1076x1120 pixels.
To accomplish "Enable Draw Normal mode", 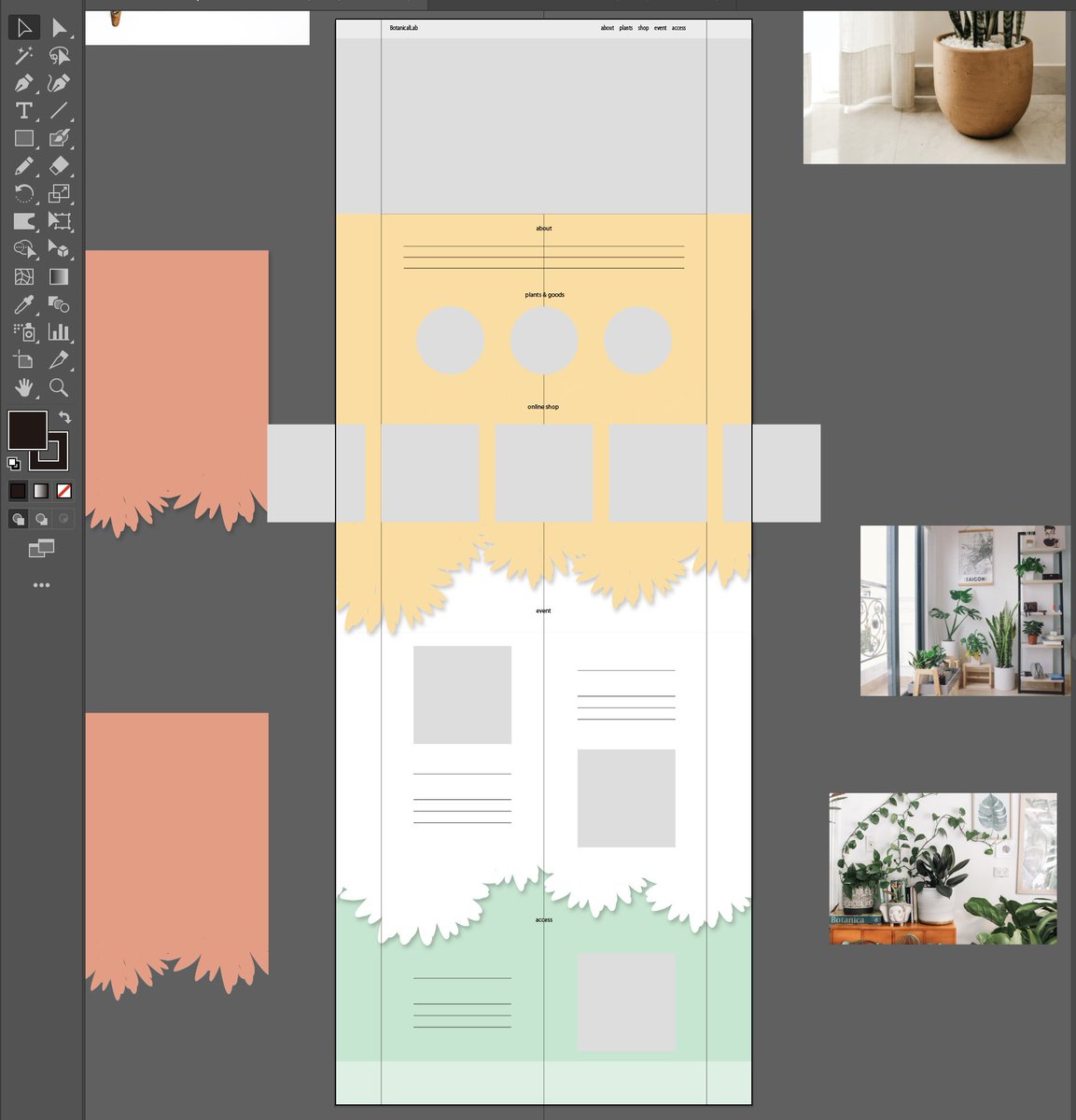I will coord(18,519).
